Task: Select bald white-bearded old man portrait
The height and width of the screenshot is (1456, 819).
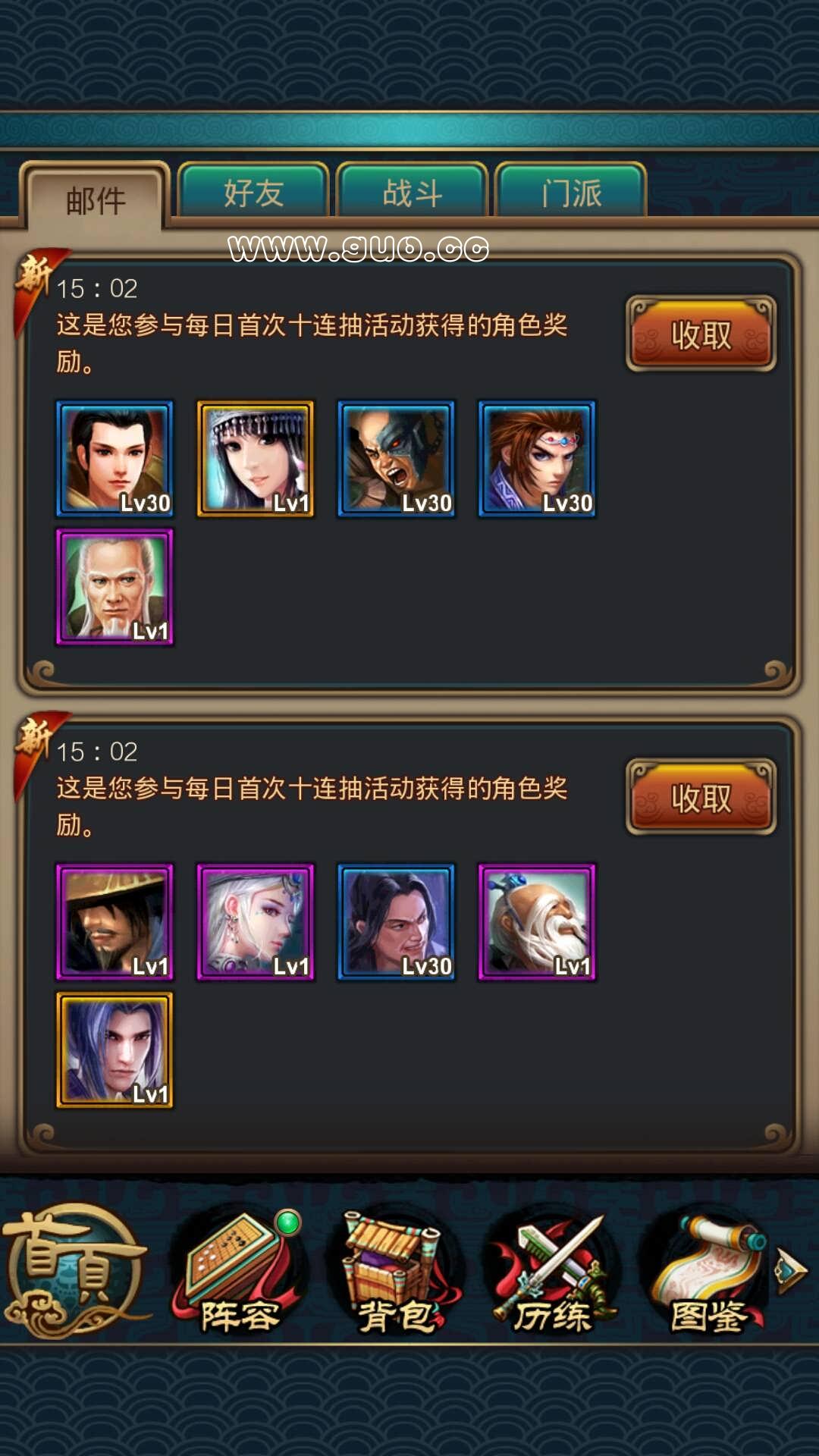Action: [x=537, y=923]
